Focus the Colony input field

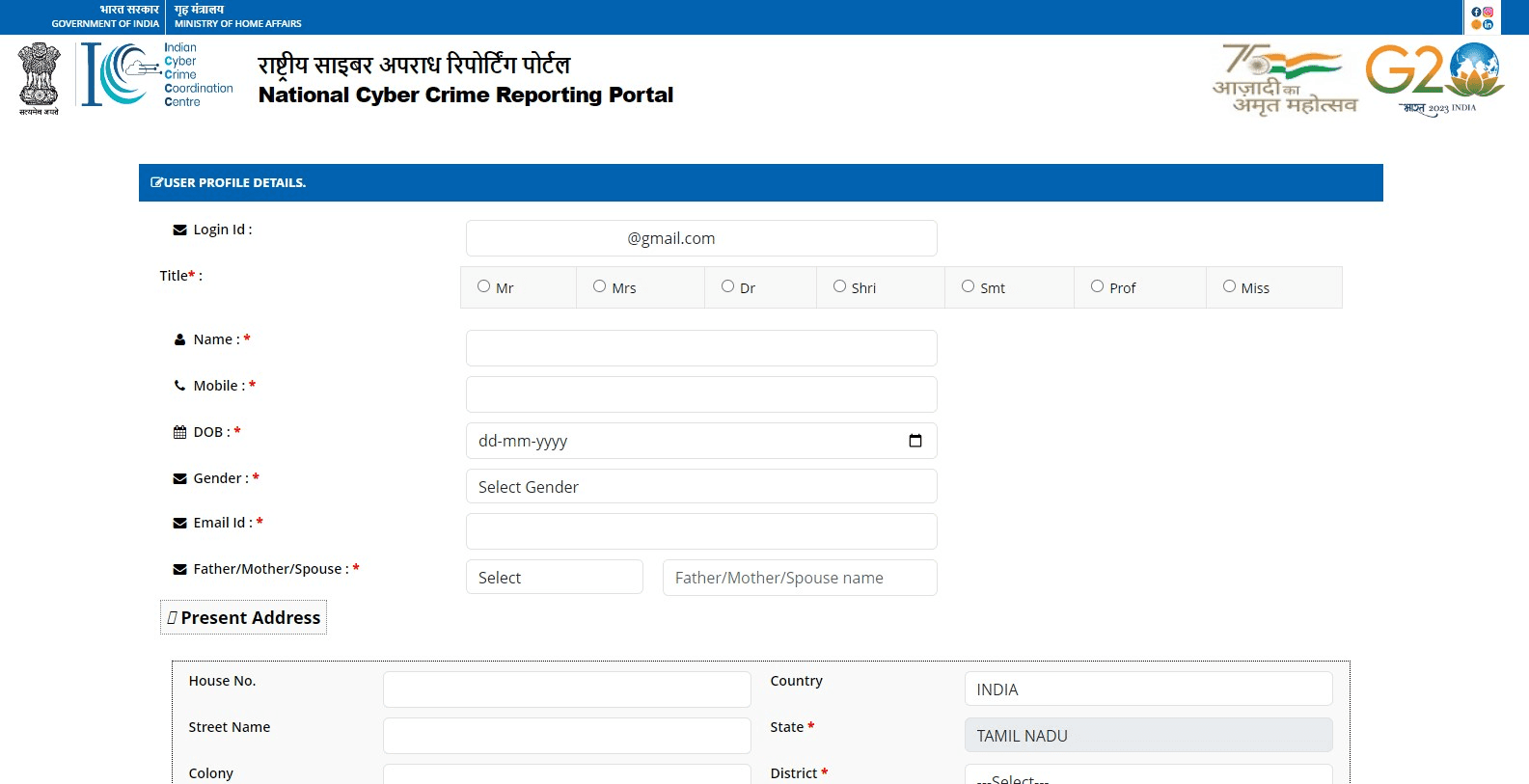(566, 774)
